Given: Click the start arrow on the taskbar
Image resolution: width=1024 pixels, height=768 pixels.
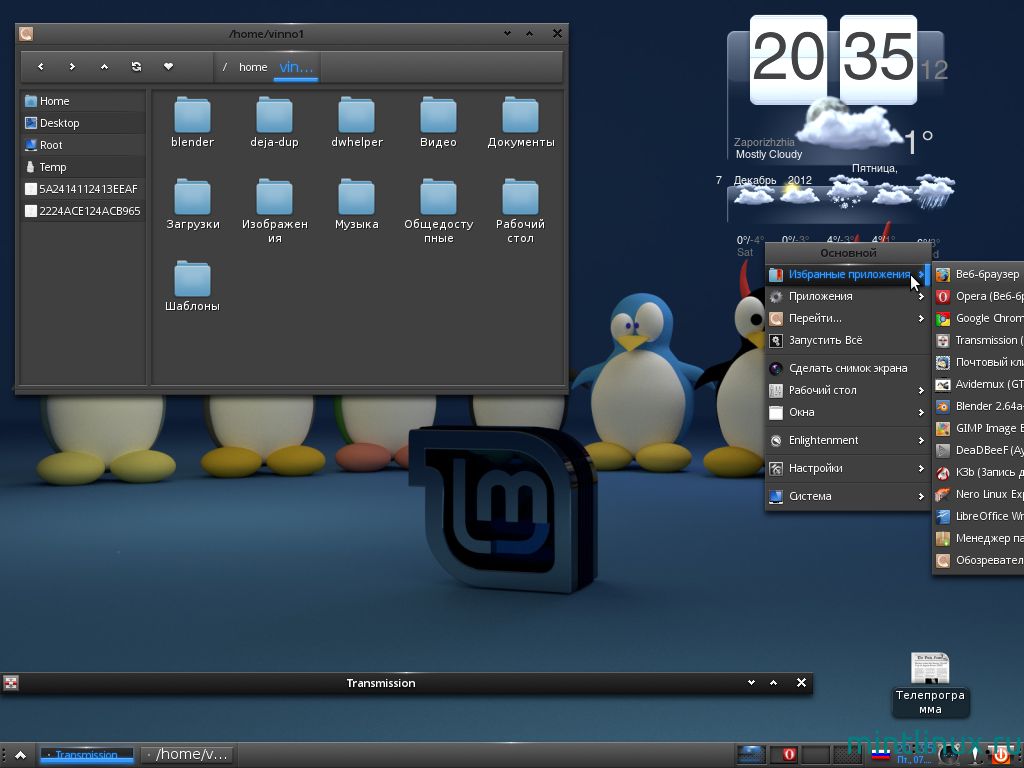Looking at the screenshot, I should 20,755.
